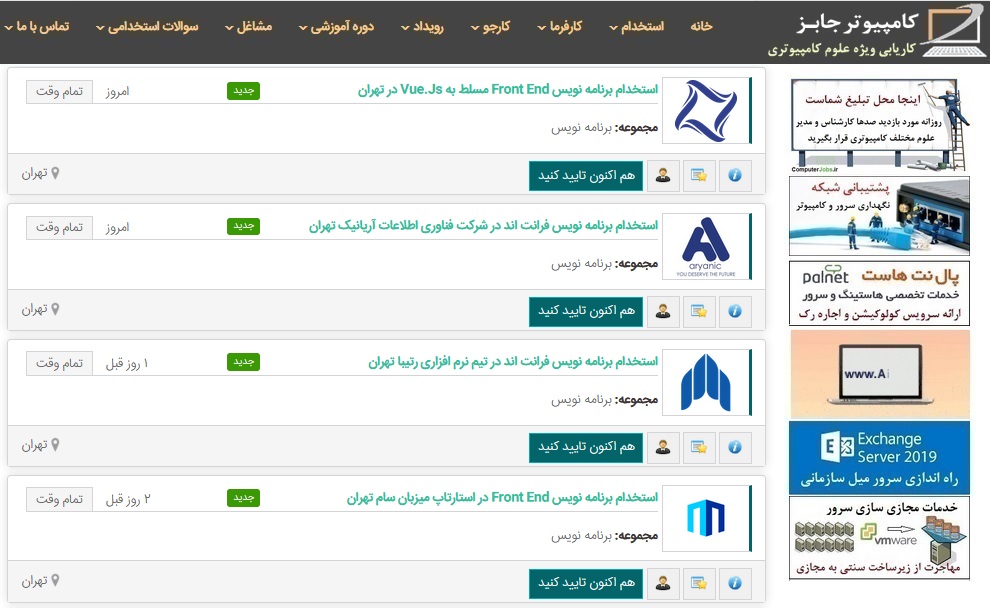Click هم اکنون تایید کنید in the Vue.Js card
This screenshot has width=990, height=608.
[x=586, y=176]
